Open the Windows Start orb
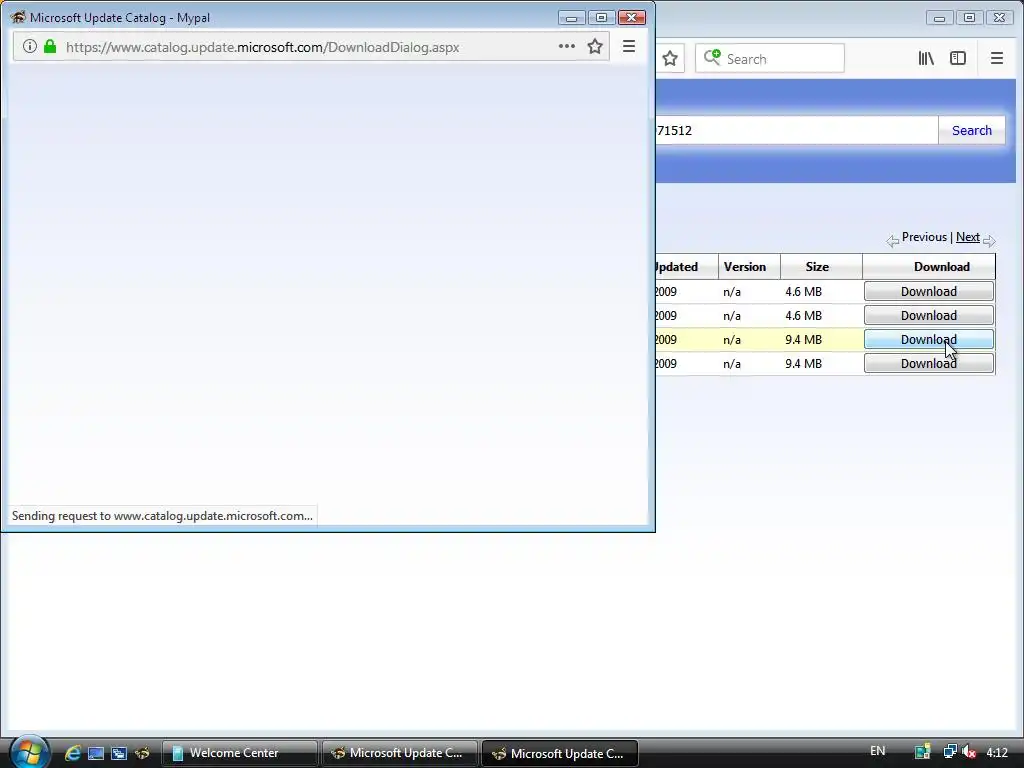1024x768 pixels. [x=29, y=752]
